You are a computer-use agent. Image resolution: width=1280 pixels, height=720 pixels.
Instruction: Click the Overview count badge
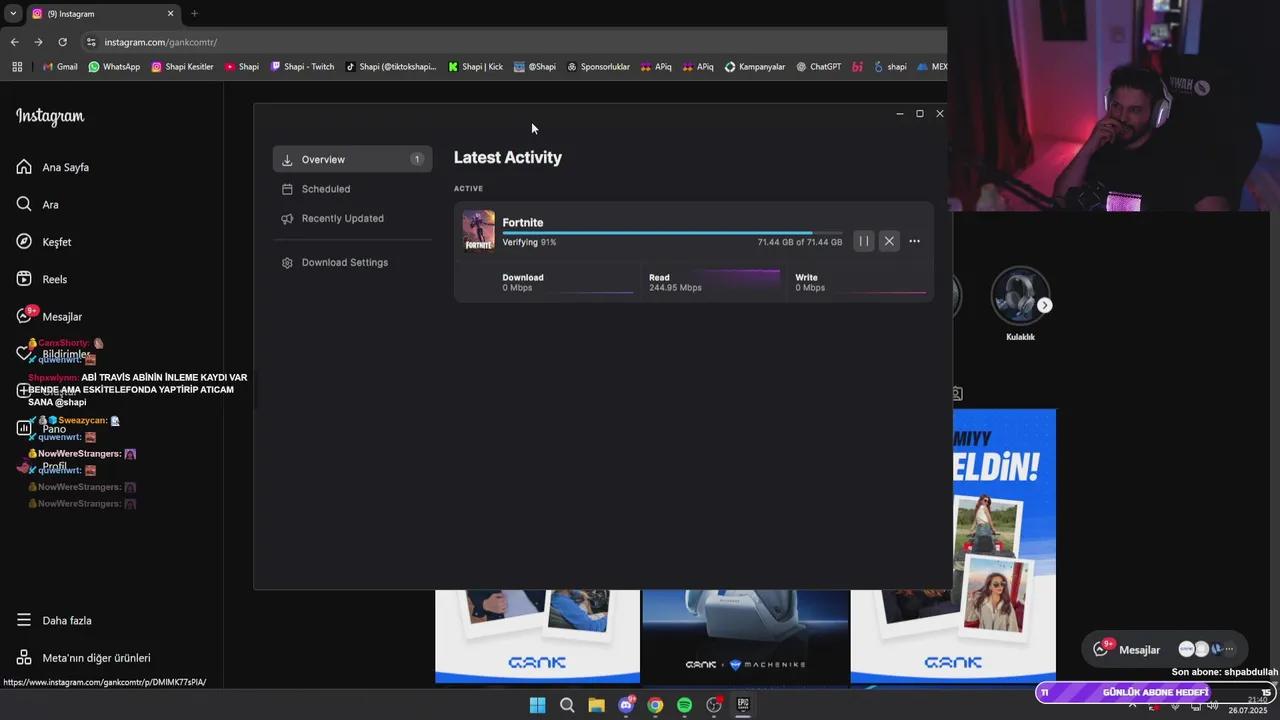click(417, 159)
